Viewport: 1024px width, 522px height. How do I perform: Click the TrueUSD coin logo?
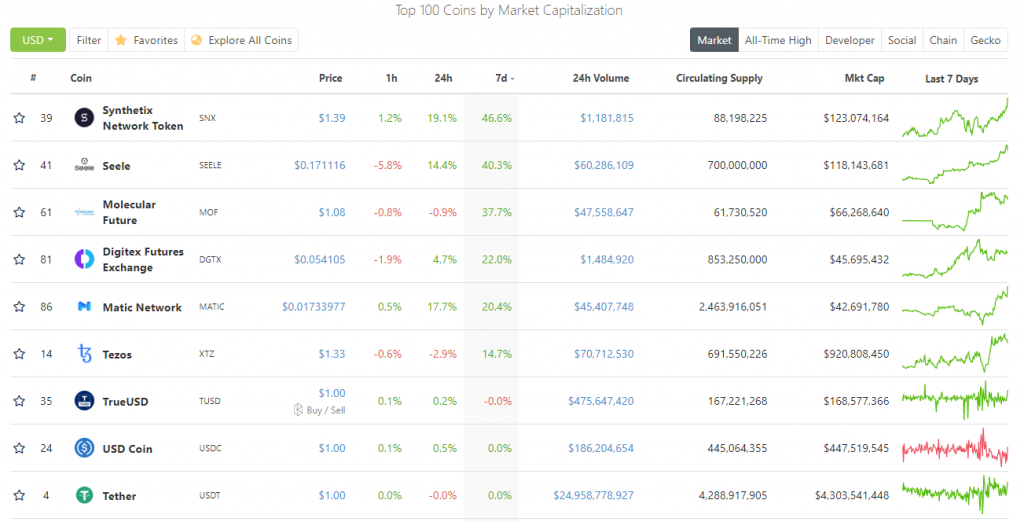(84, 400)
